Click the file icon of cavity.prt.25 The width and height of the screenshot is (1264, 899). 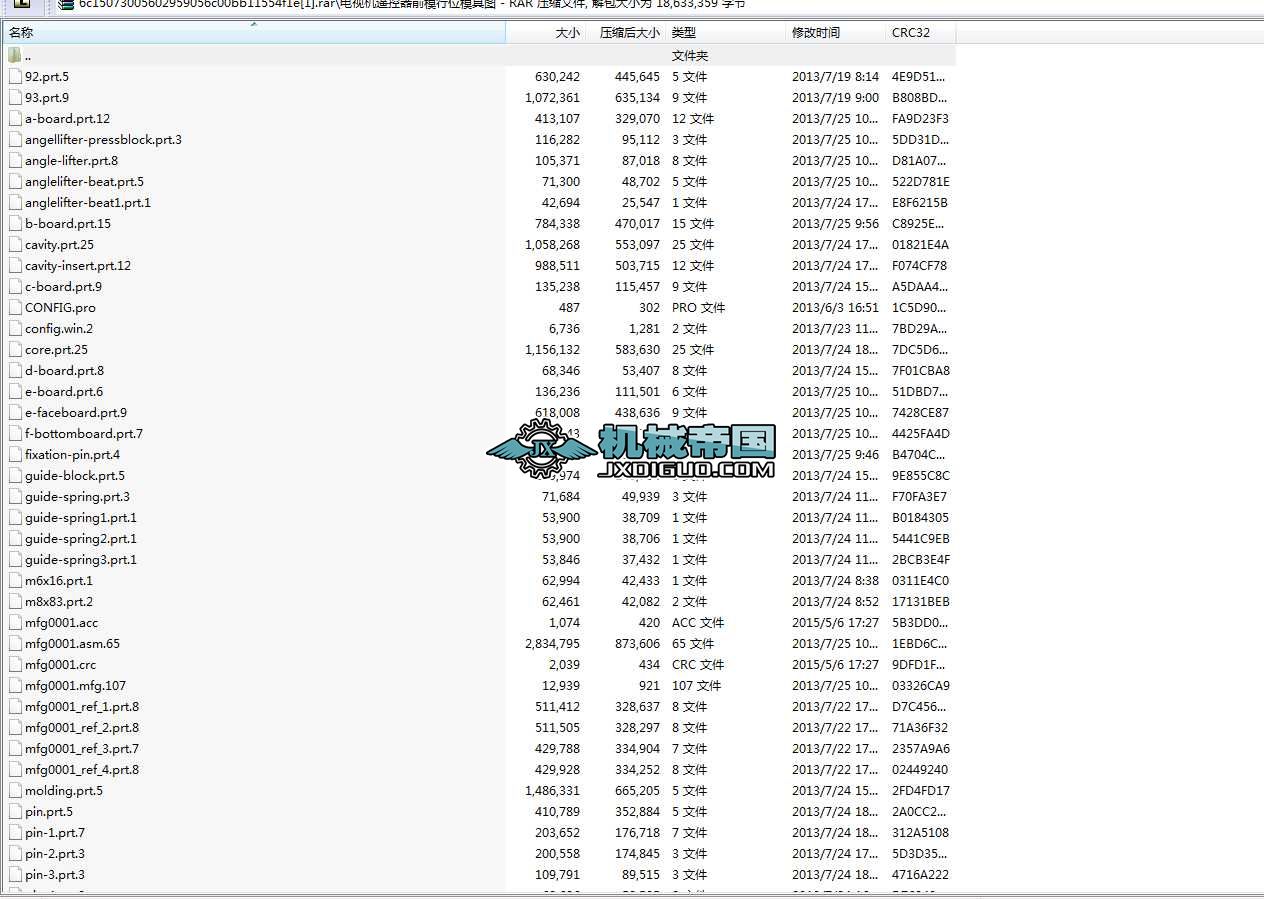point(15,245)
